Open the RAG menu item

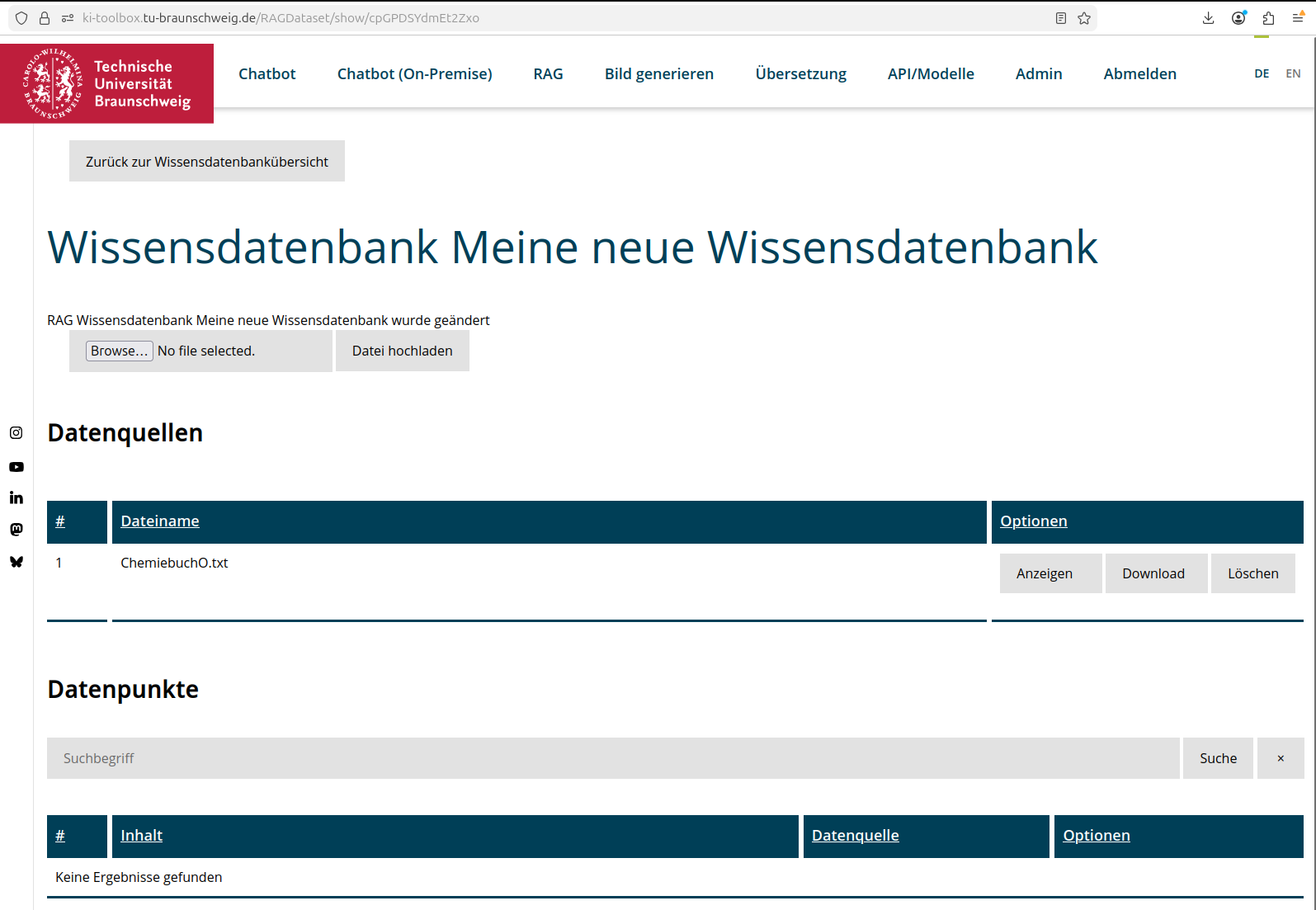[x=548, y=74]
